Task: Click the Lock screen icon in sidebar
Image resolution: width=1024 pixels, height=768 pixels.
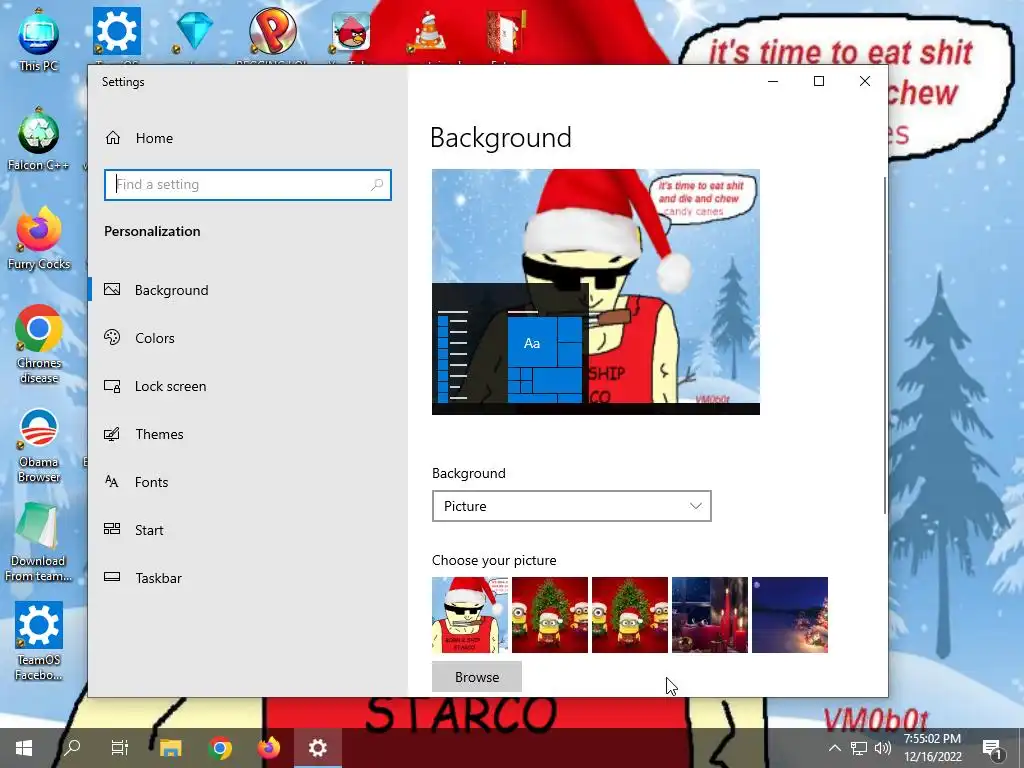Action: pos(112,386)
